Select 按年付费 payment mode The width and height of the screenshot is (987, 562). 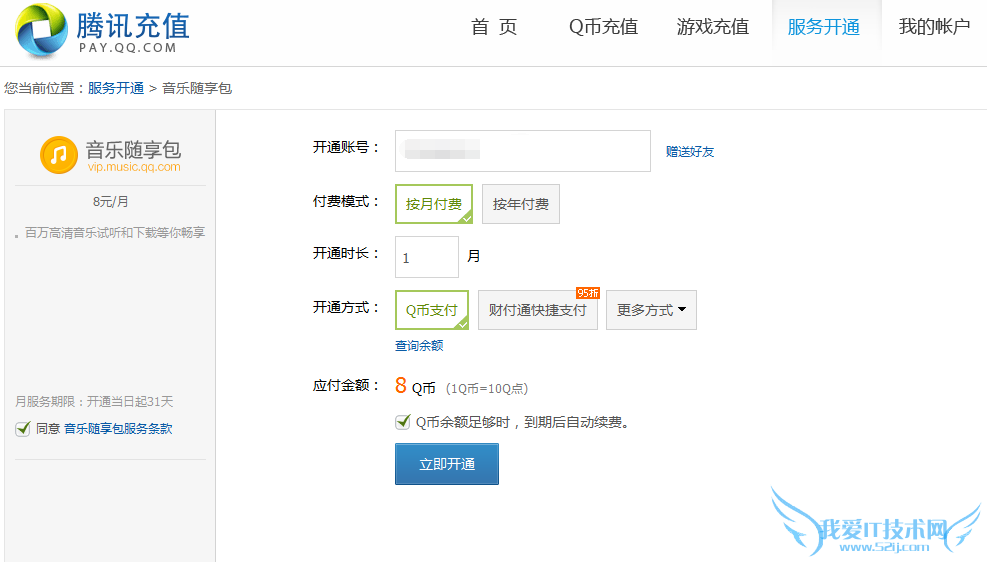tap(521, 204)
